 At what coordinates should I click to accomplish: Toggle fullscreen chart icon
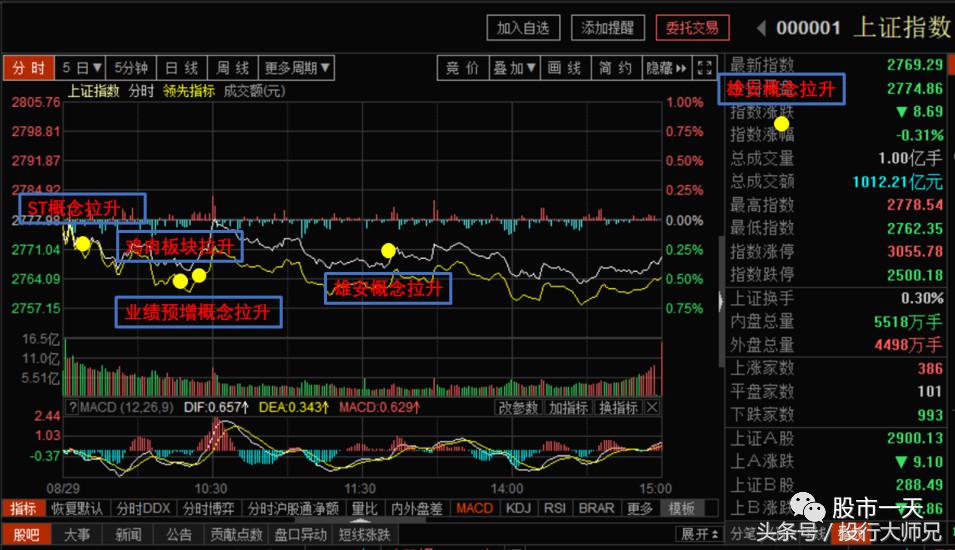705,68
